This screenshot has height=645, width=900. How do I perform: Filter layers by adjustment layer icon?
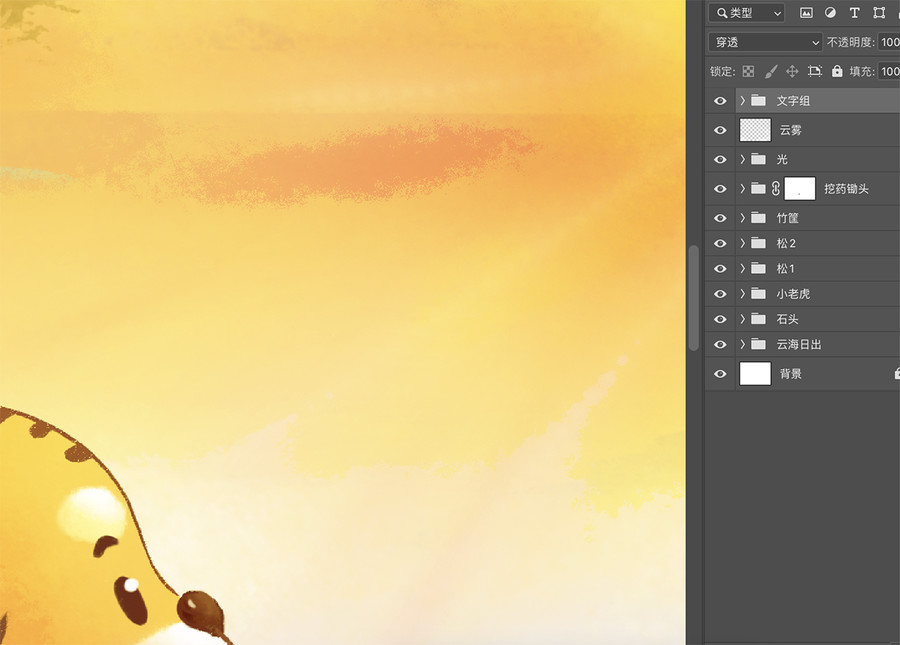[x=830, y=13]
